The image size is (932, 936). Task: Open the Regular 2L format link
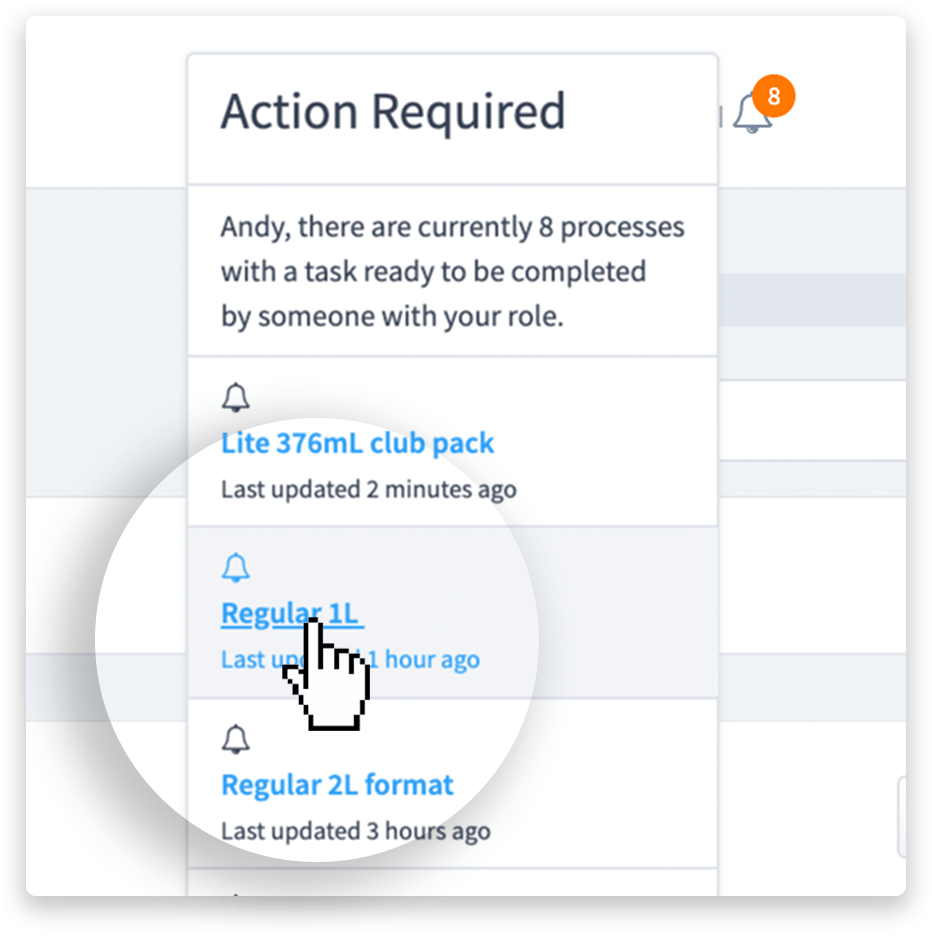point(337,784)
